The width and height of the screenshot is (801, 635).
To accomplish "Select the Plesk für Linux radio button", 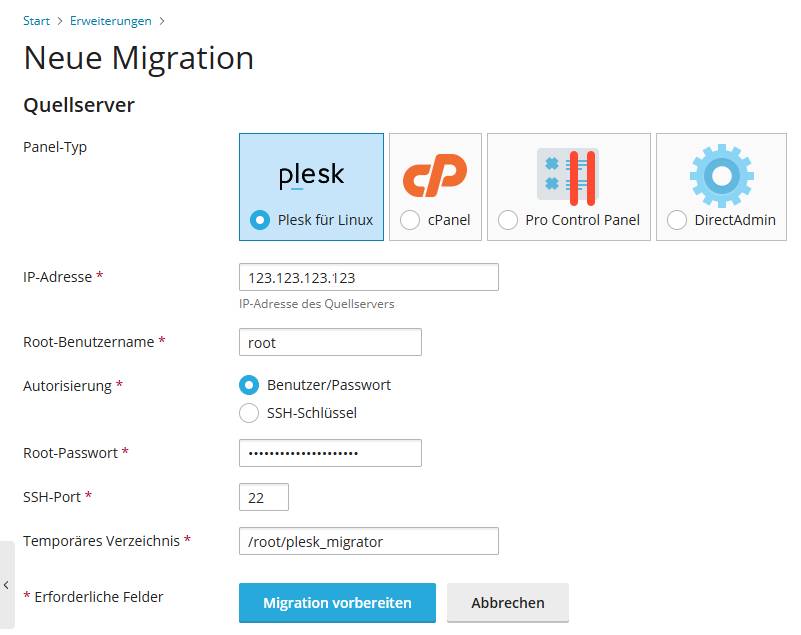I will tap(261, 220).
